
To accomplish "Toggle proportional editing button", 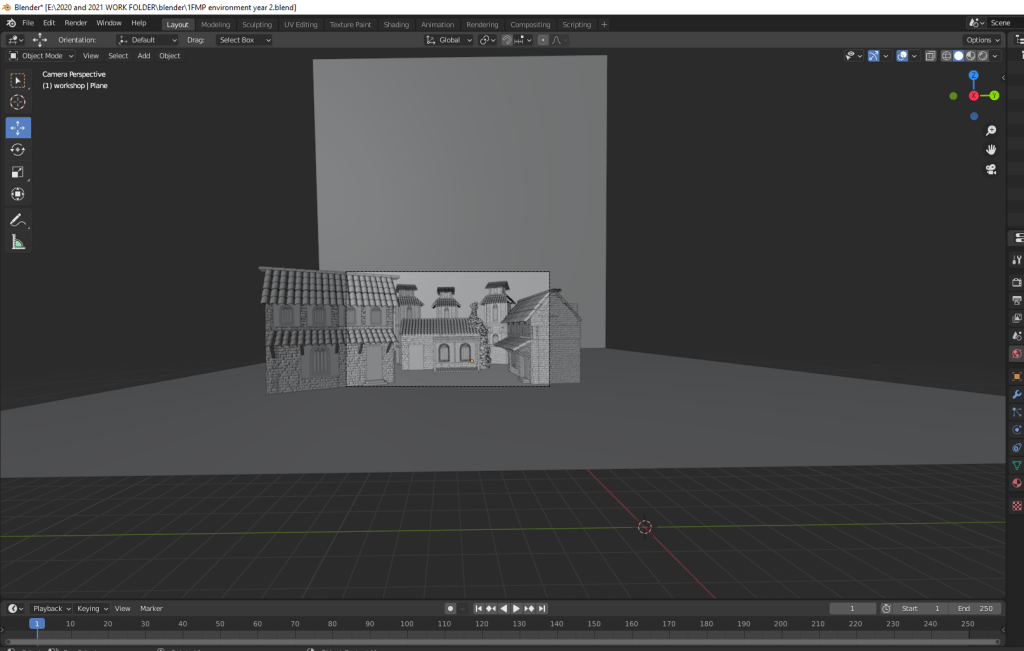I will [x=543, y=40].
